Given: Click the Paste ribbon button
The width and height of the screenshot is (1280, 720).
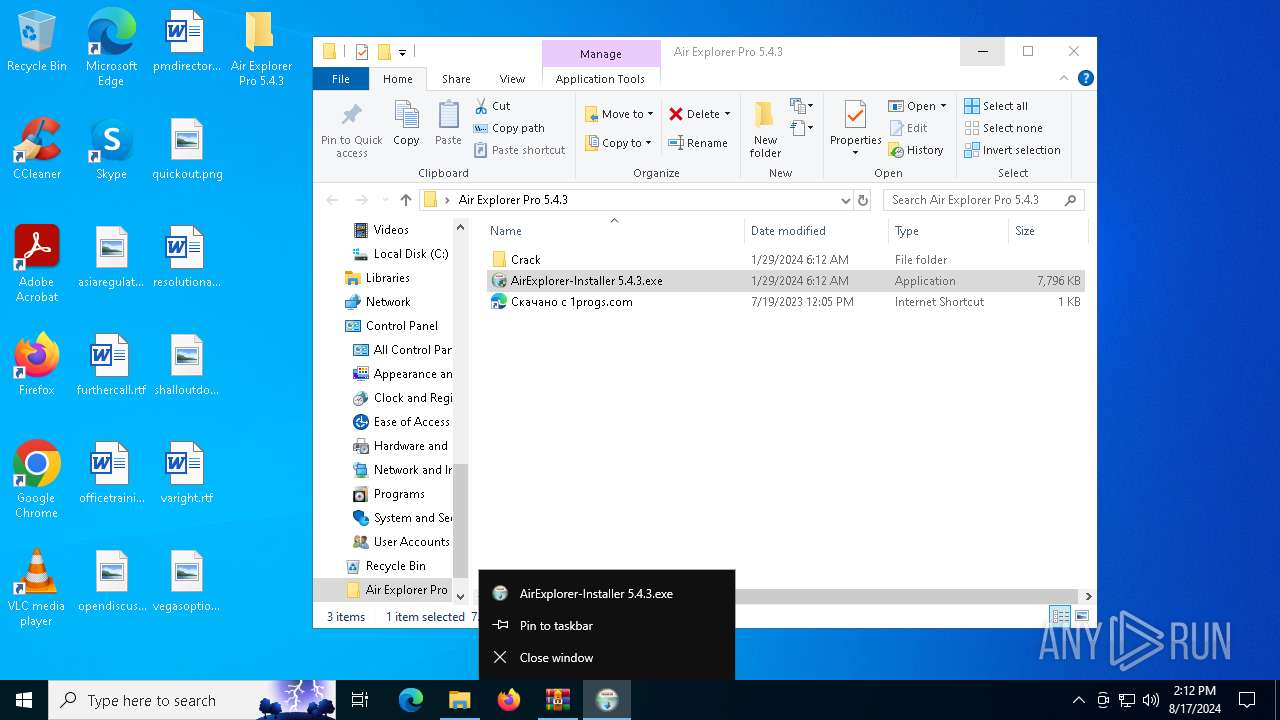Looking at the screenshot, I should click(x=448, y=124).
